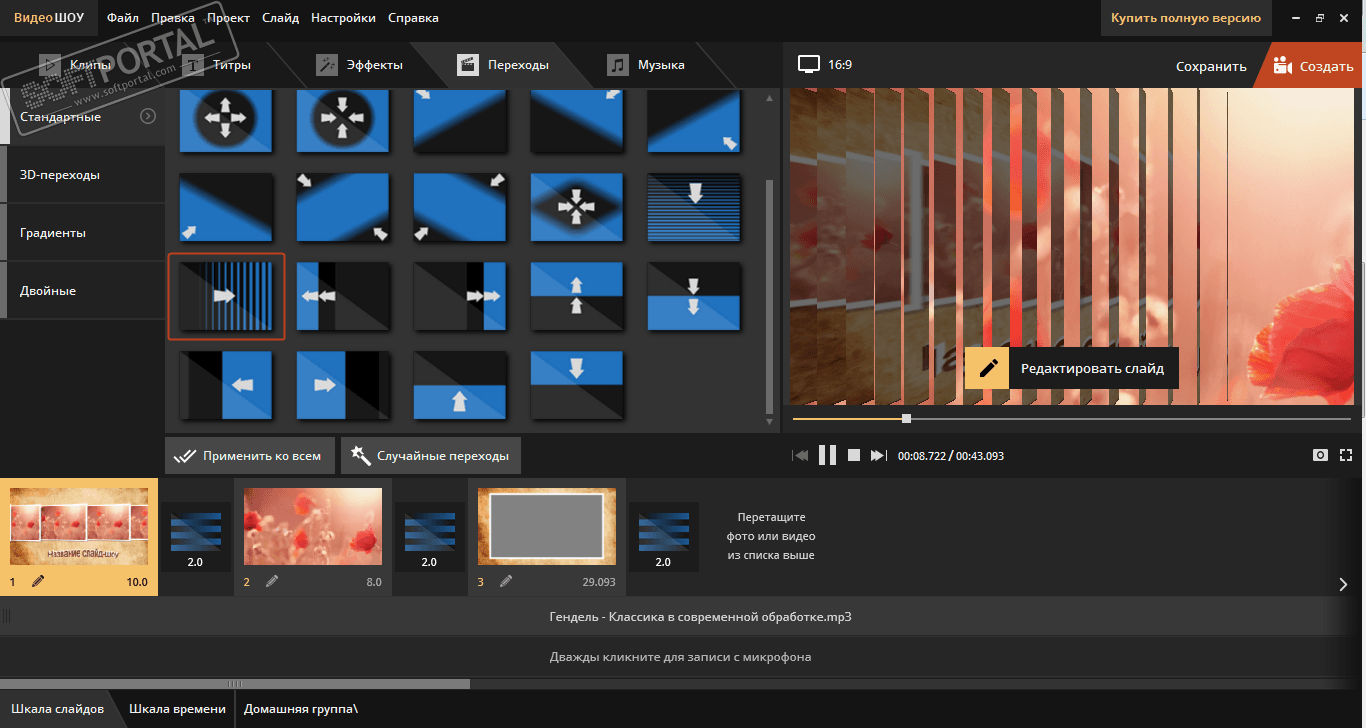This screenshot has width=1366, height=728.
Task: Pick the slide-right arrow transition in last row
Action: click(x=343, y=384)
